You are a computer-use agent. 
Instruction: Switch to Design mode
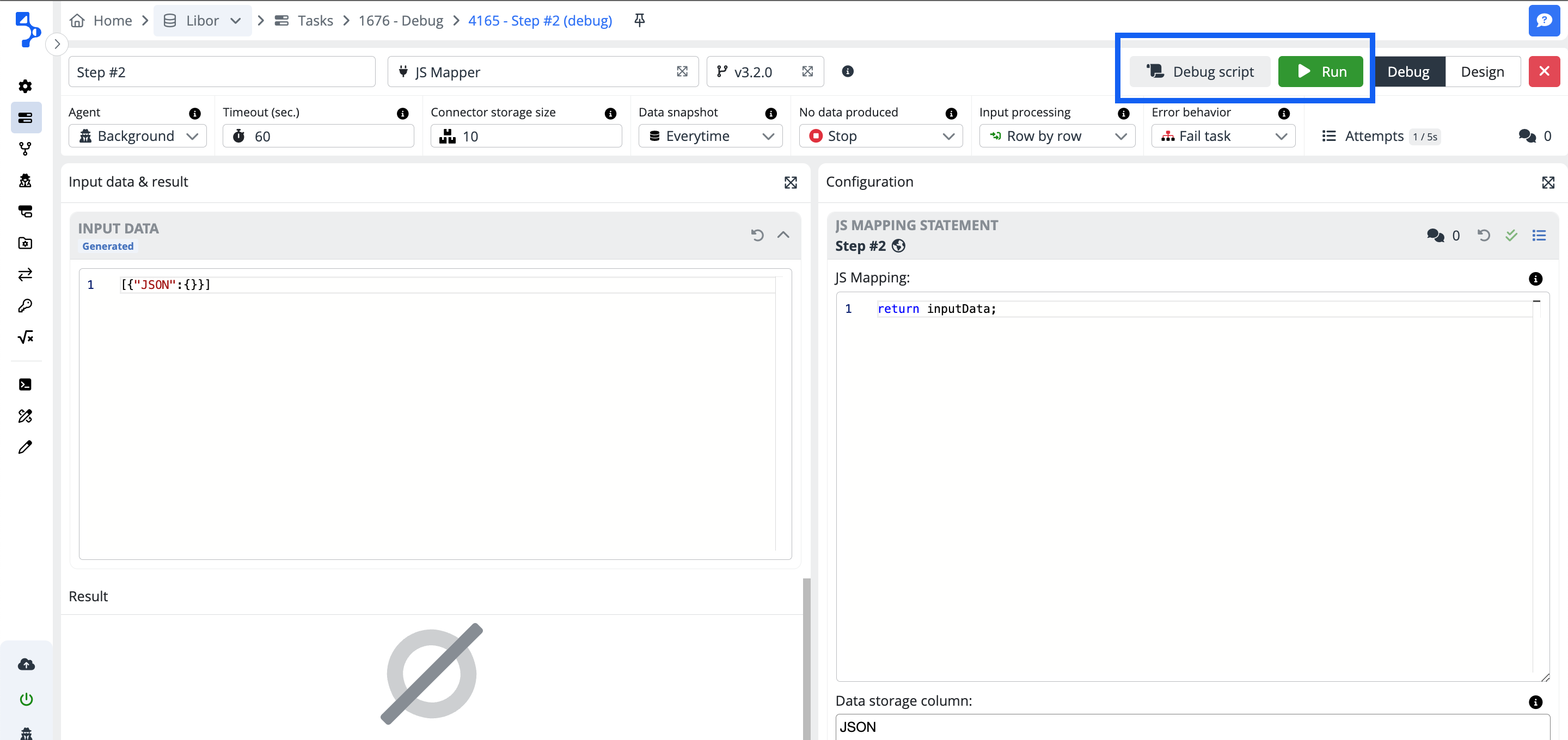pos(1481,72)
